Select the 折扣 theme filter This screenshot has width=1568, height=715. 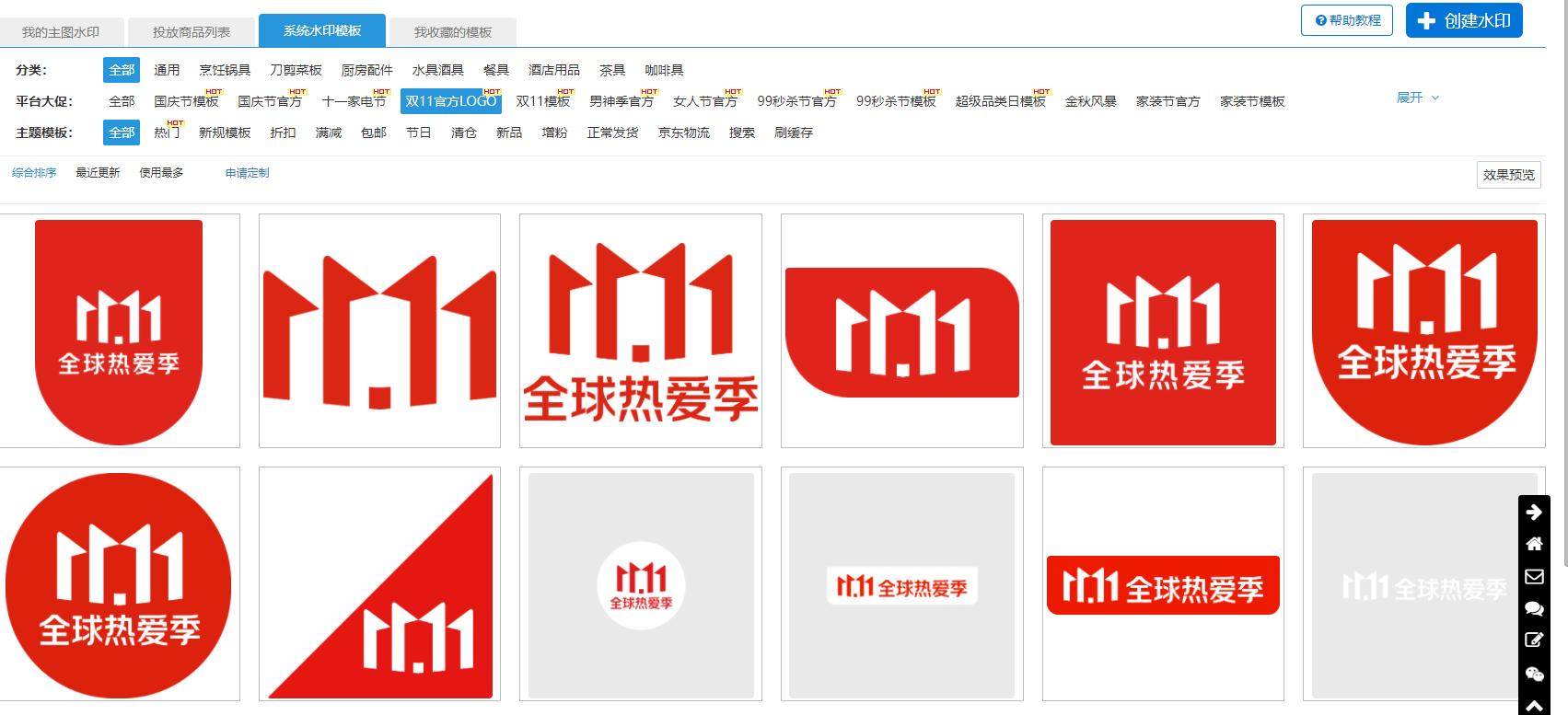click(283, 133)
